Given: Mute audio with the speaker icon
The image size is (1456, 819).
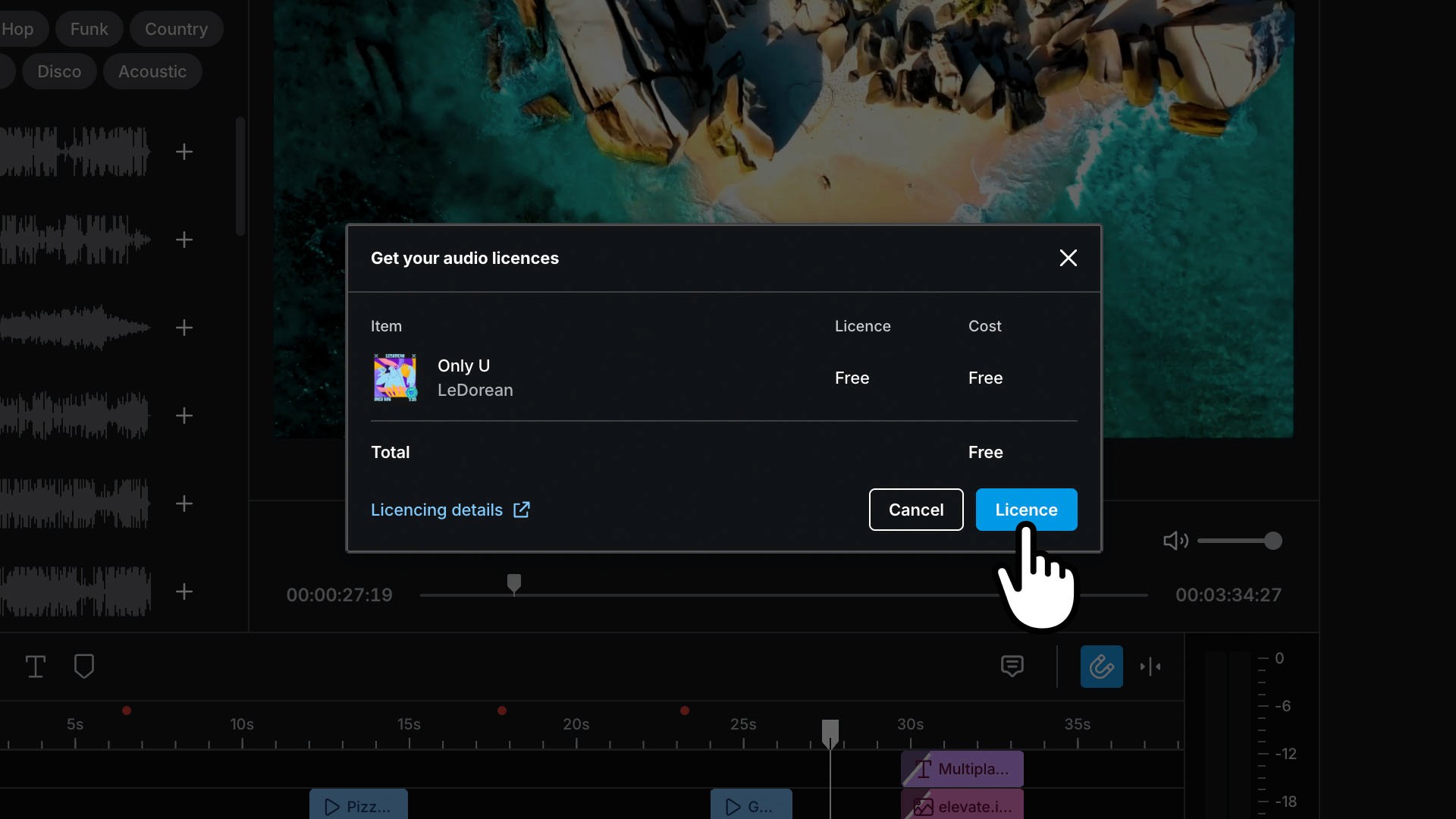Looking at the screenshot, I should 1175,541.
